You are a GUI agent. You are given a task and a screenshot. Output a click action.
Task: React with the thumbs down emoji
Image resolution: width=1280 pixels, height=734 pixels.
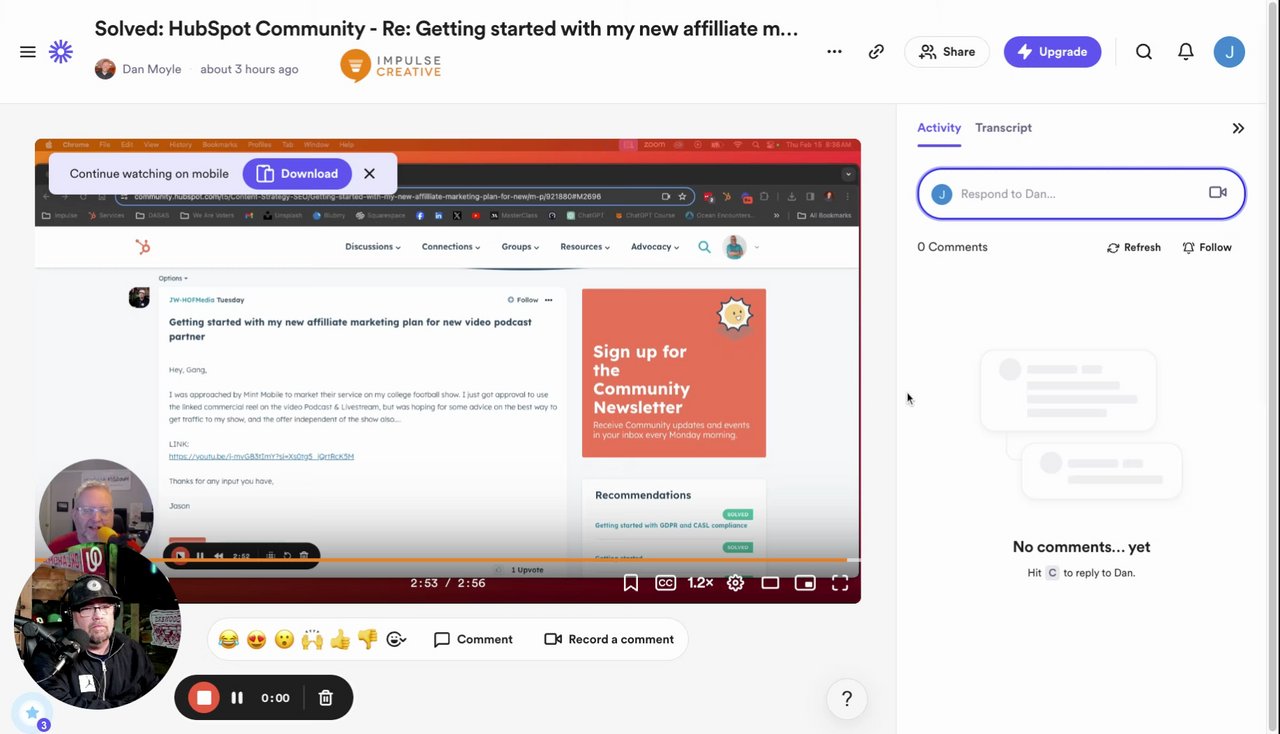tap(368, 639)
